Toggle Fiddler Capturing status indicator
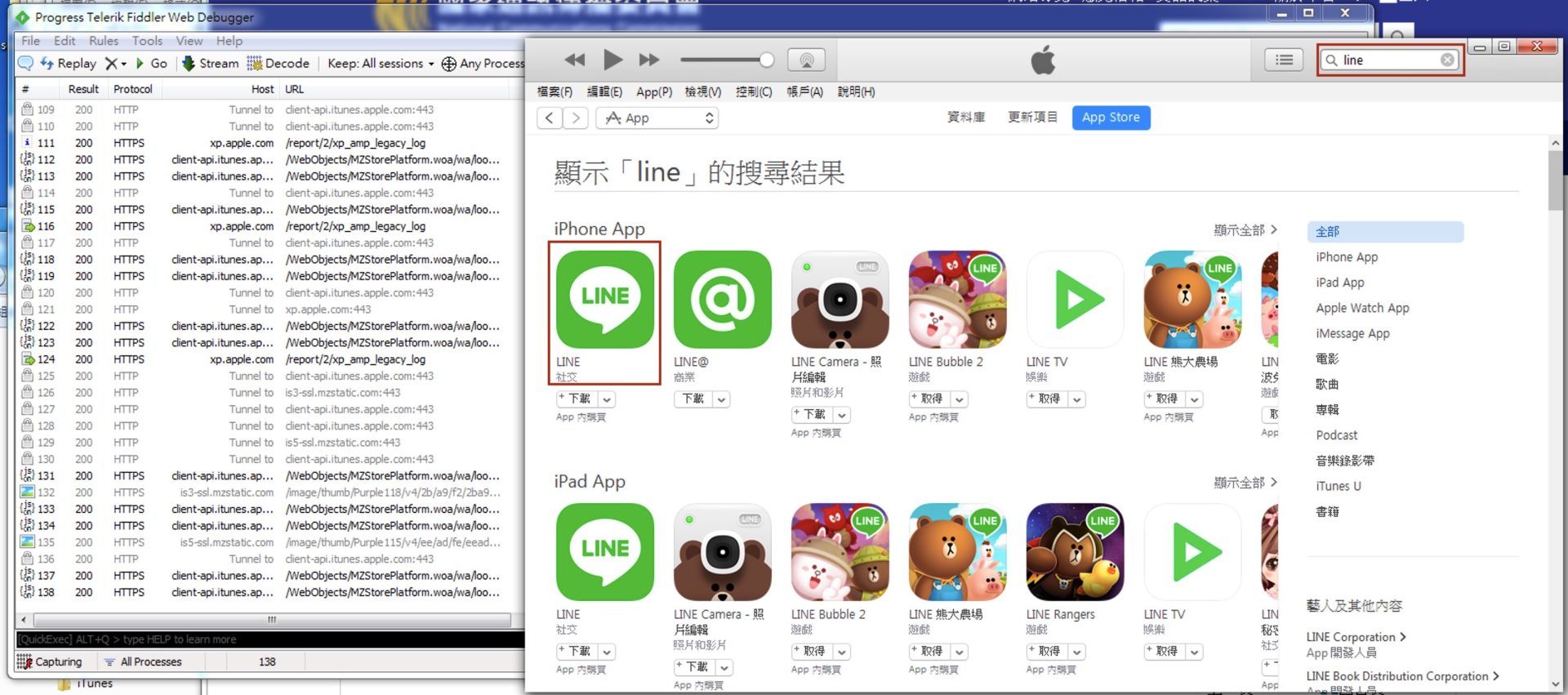The image size is (1568, 695). [x=49, y=662]
